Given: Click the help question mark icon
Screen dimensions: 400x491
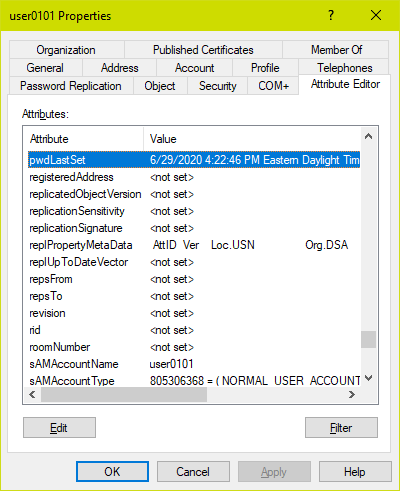Looking at the screenshot, I should pos(331,15).
